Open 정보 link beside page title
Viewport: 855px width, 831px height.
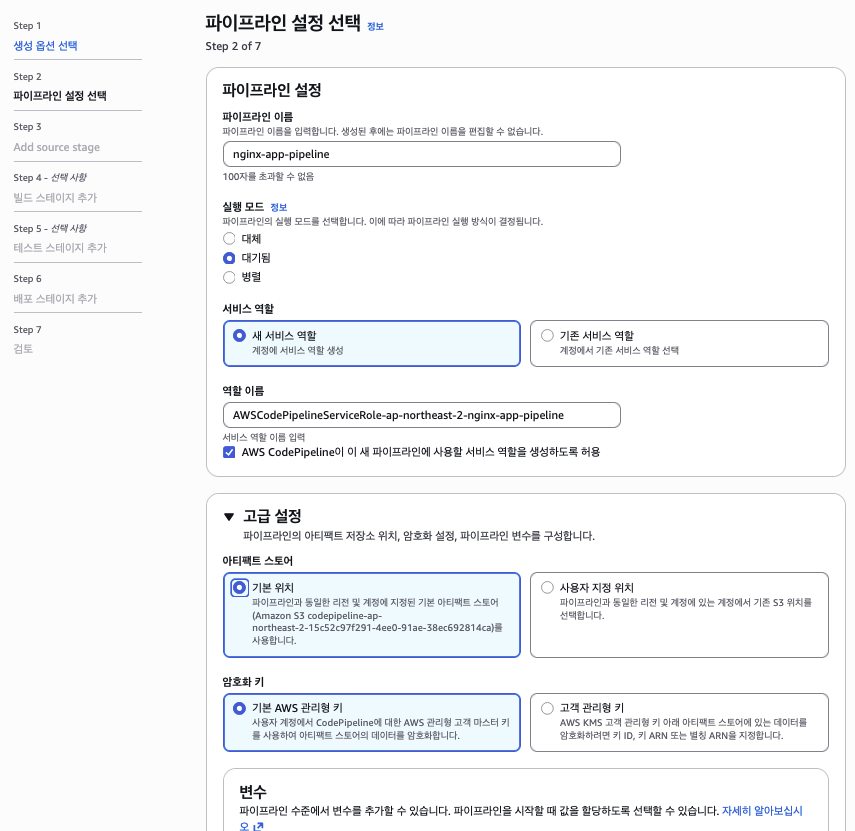pos(375,27)
